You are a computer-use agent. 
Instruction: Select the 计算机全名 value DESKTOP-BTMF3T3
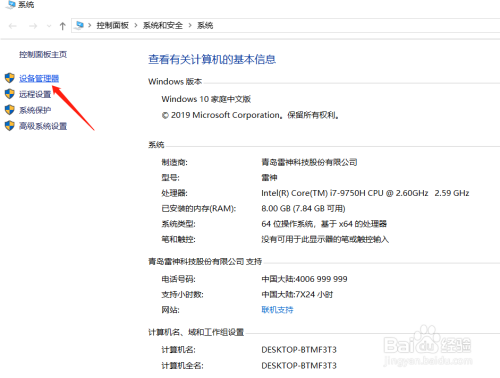click(x=299, y=366)
